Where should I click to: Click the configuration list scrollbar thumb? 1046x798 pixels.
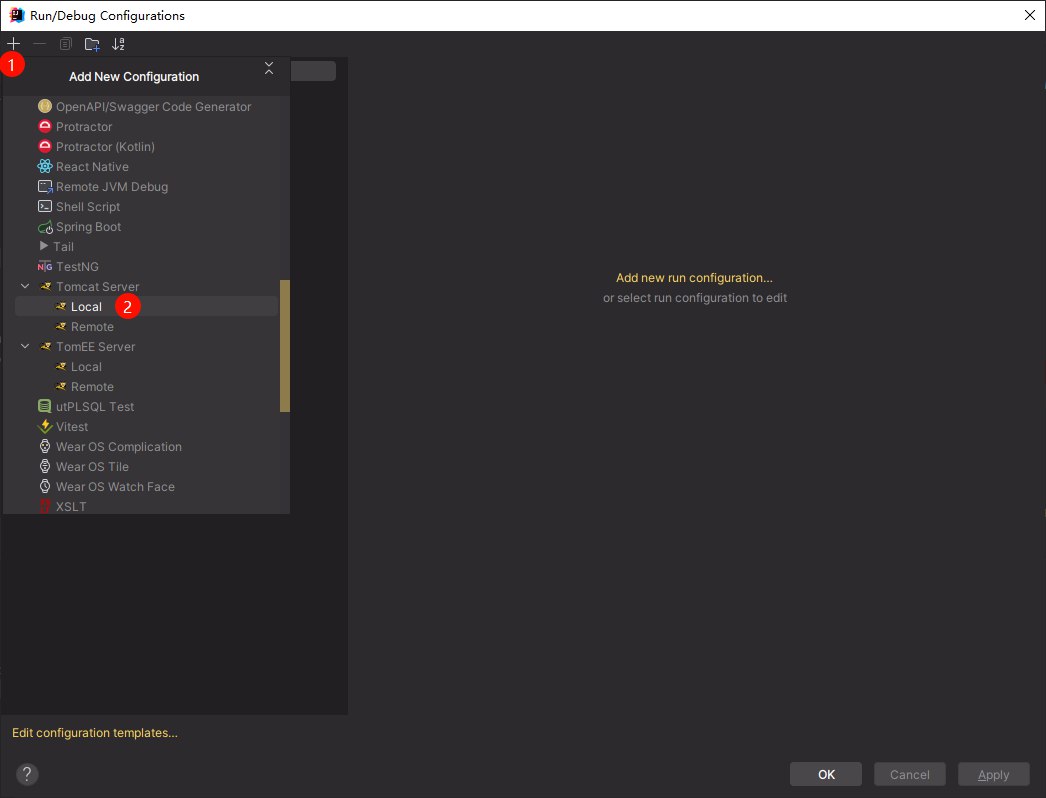click(x=285, y=345)
